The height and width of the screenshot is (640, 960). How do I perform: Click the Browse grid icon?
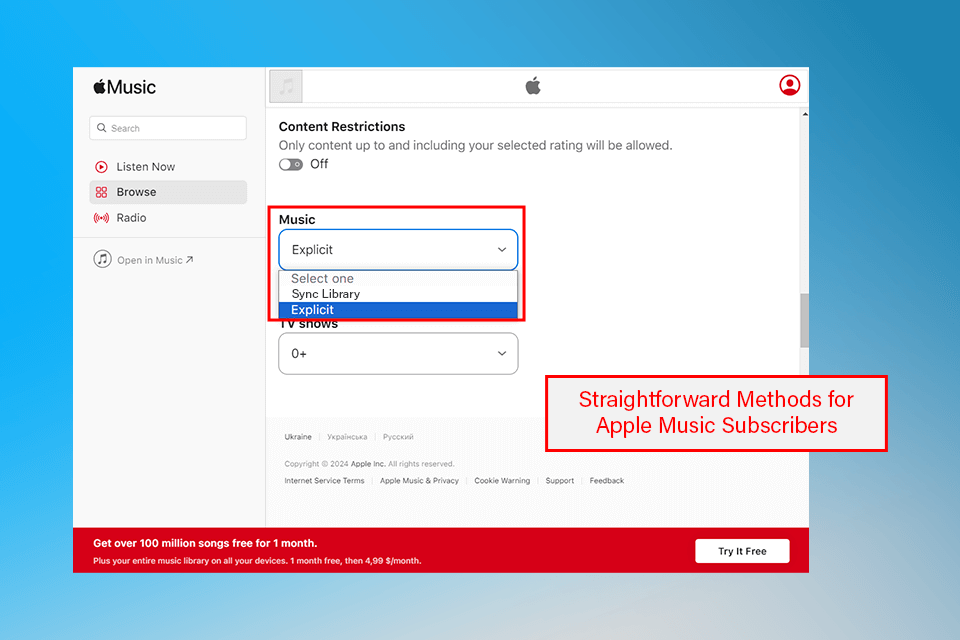[102, 192]
